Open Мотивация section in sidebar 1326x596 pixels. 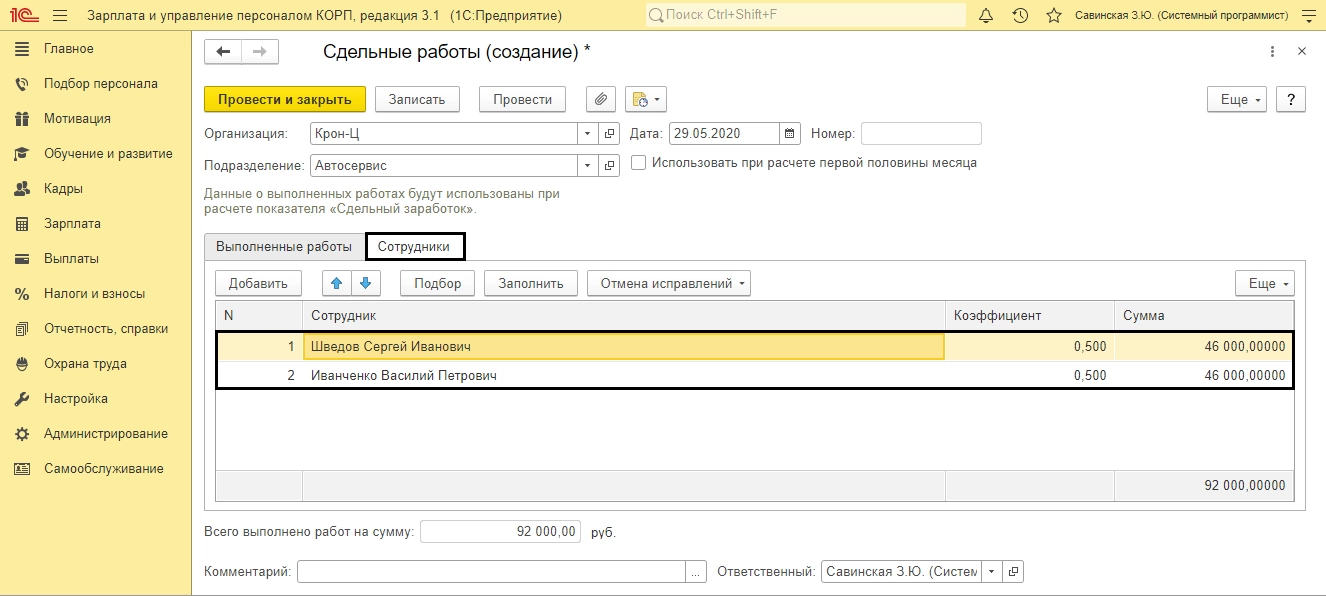tap(77, 119)
